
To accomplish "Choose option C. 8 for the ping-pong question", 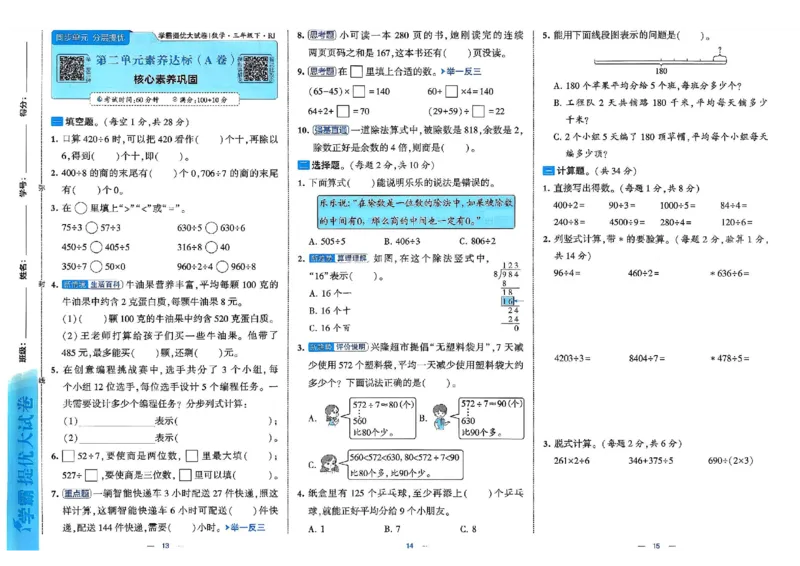I will tap(468, 529).
